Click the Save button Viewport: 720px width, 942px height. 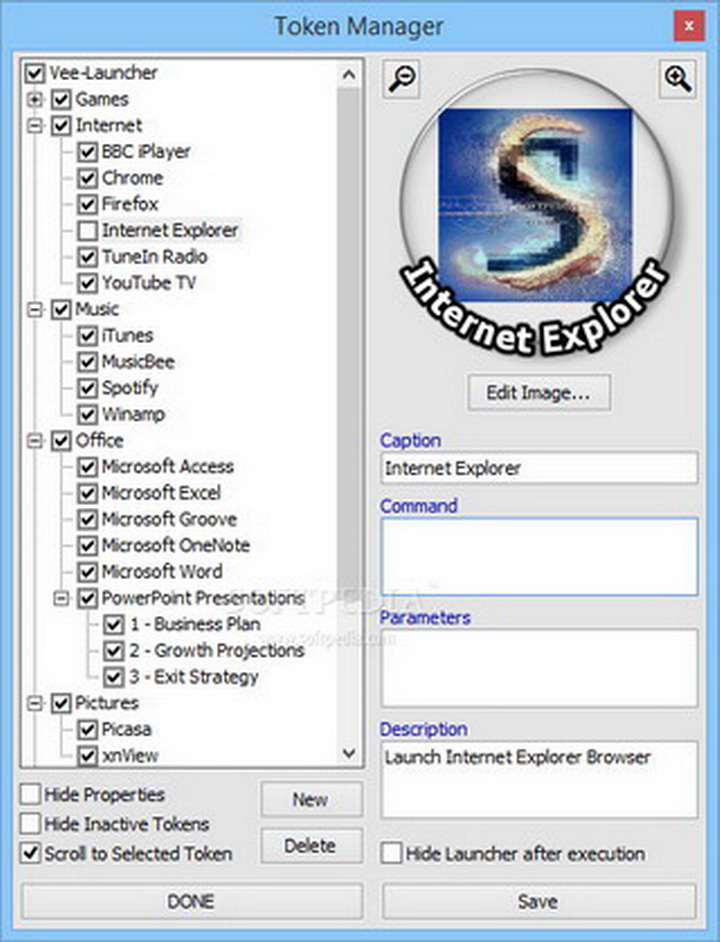click(539, 901)
